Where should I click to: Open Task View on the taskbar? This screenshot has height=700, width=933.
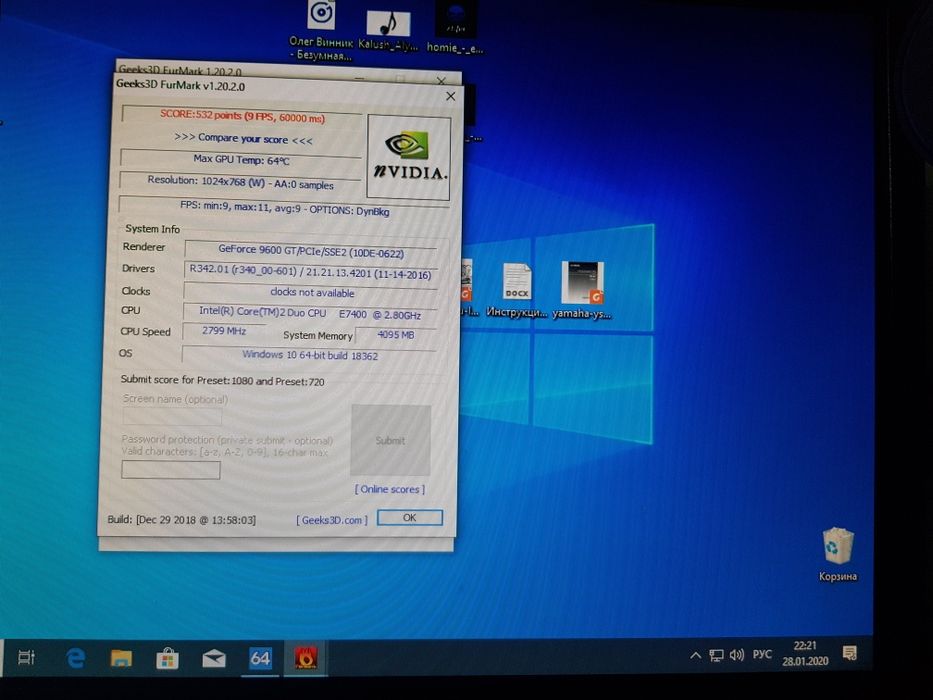coord(27,658)
